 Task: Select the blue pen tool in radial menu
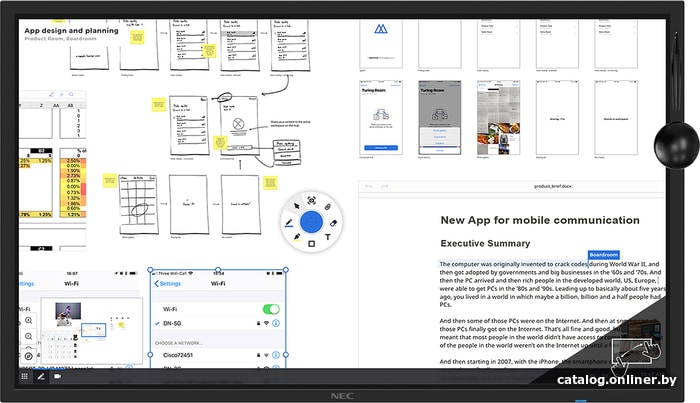(289, 223)
